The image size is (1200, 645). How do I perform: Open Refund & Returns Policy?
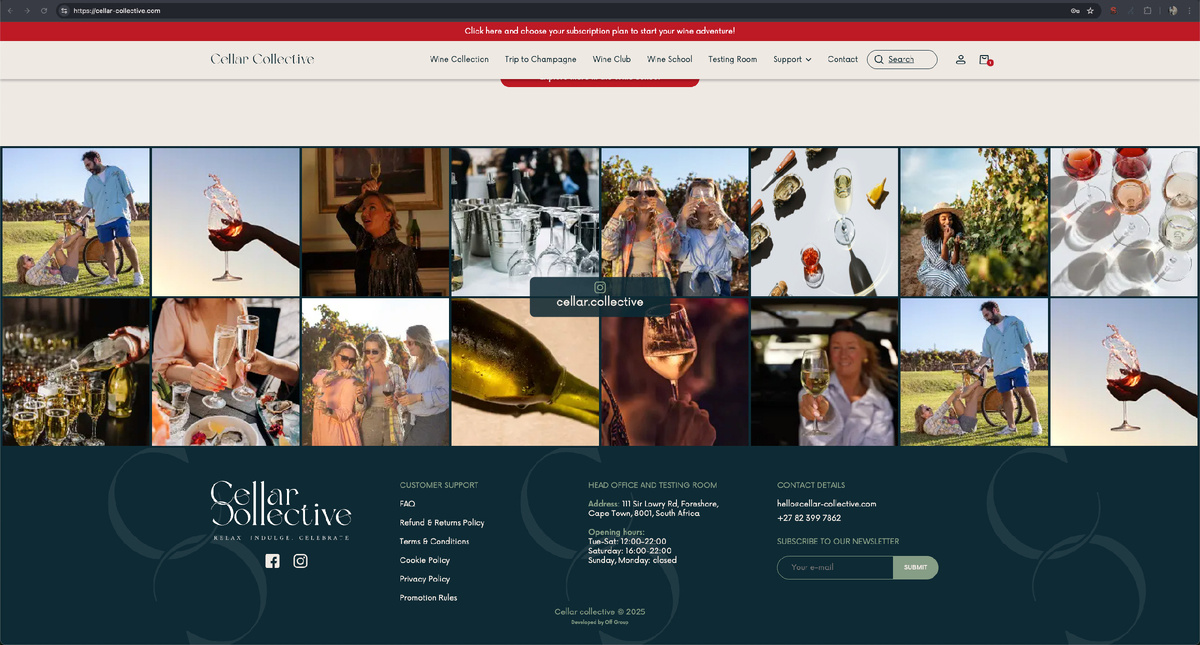(442, 523)
